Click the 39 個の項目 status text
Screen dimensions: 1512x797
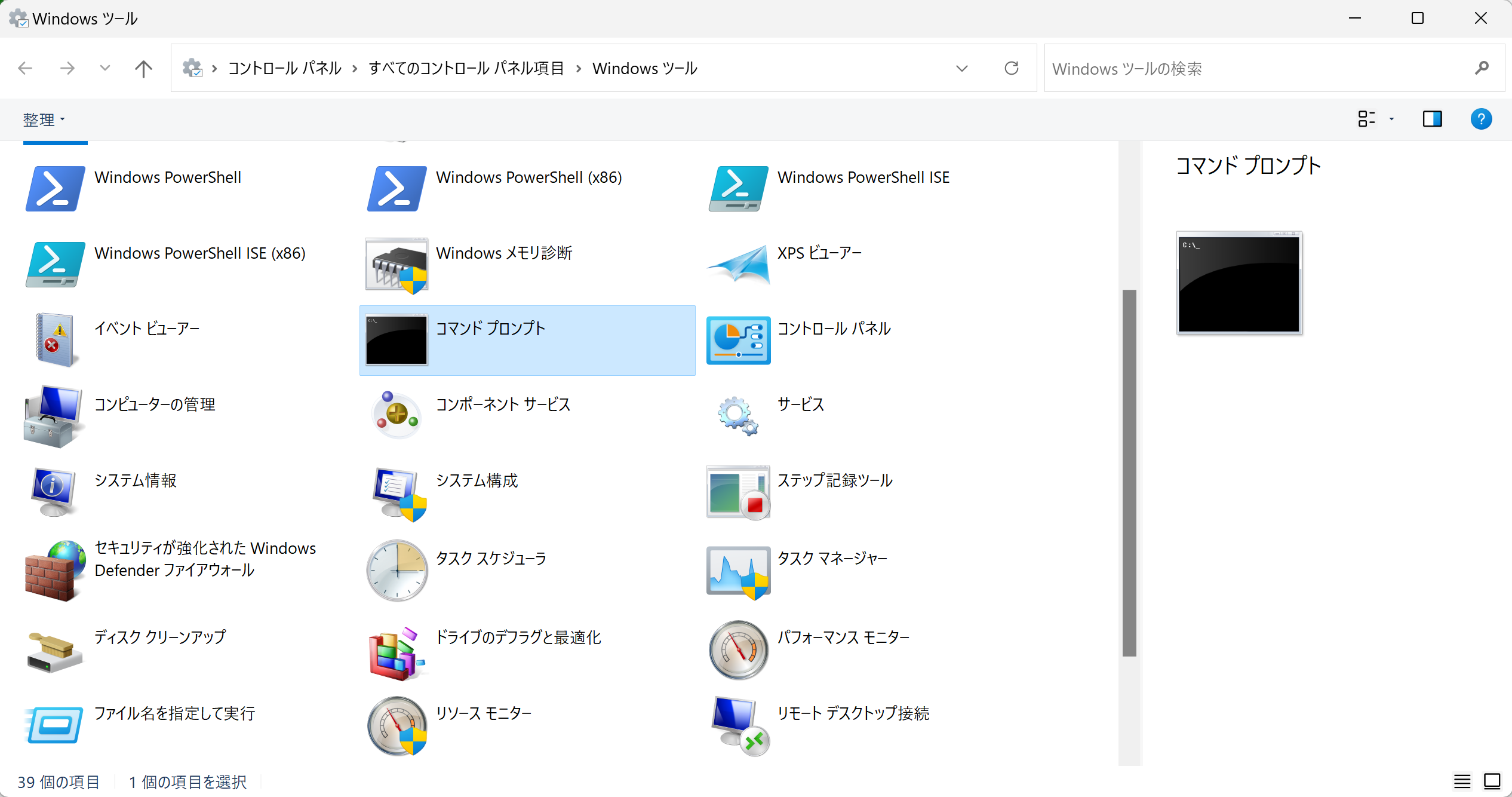pyautogui.click(x=58, y=782)
